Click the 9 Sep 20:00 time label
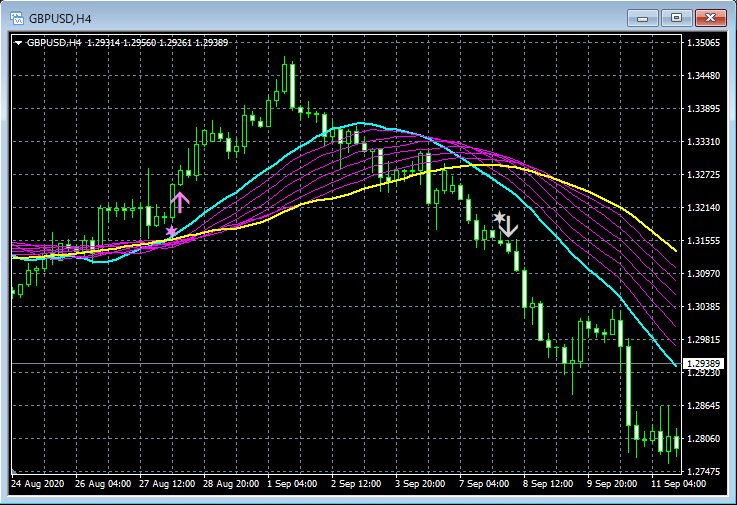Image resolution: width=737 pixels, height=505 pixels. pyautogui.click(x=612, y=484)
